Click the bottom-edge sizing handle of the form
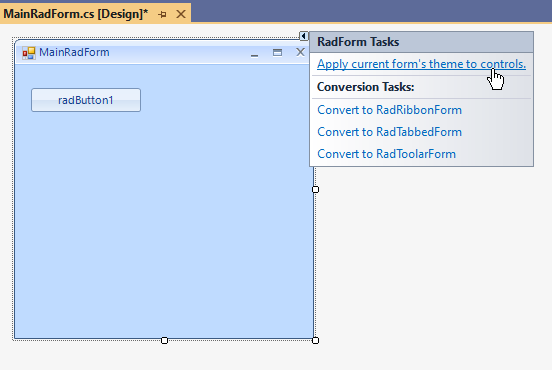Image resolution: width=552 pixels, height=370 pixels. (164, 340)
